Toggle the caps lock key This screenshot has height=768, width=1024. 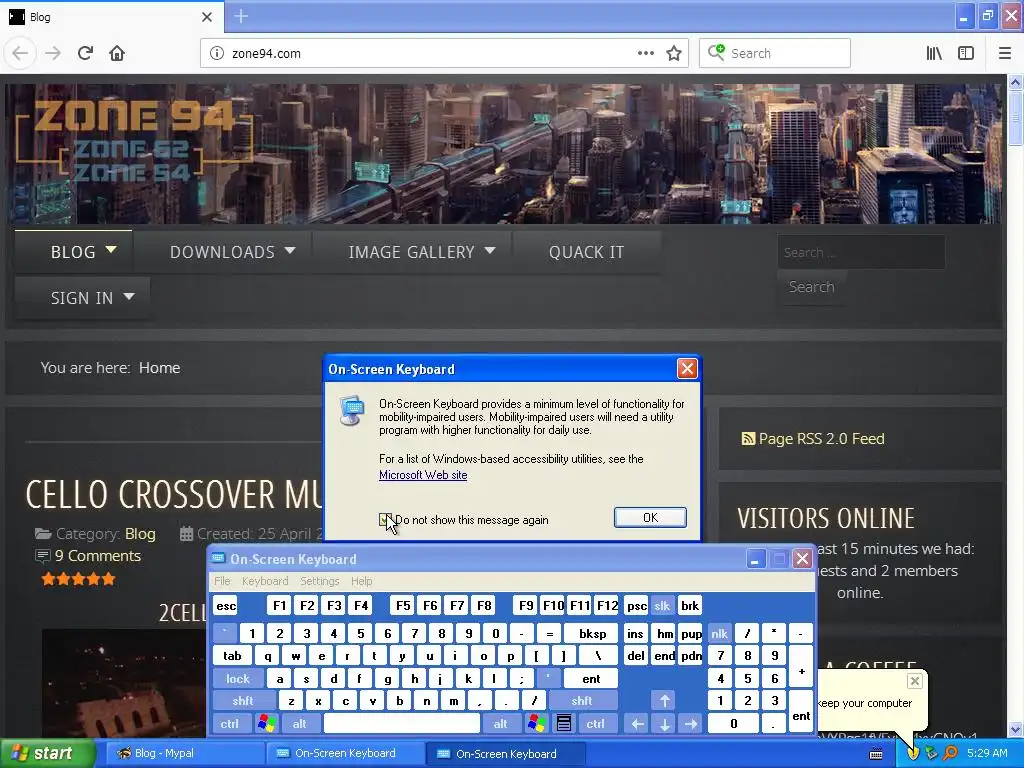238,679
